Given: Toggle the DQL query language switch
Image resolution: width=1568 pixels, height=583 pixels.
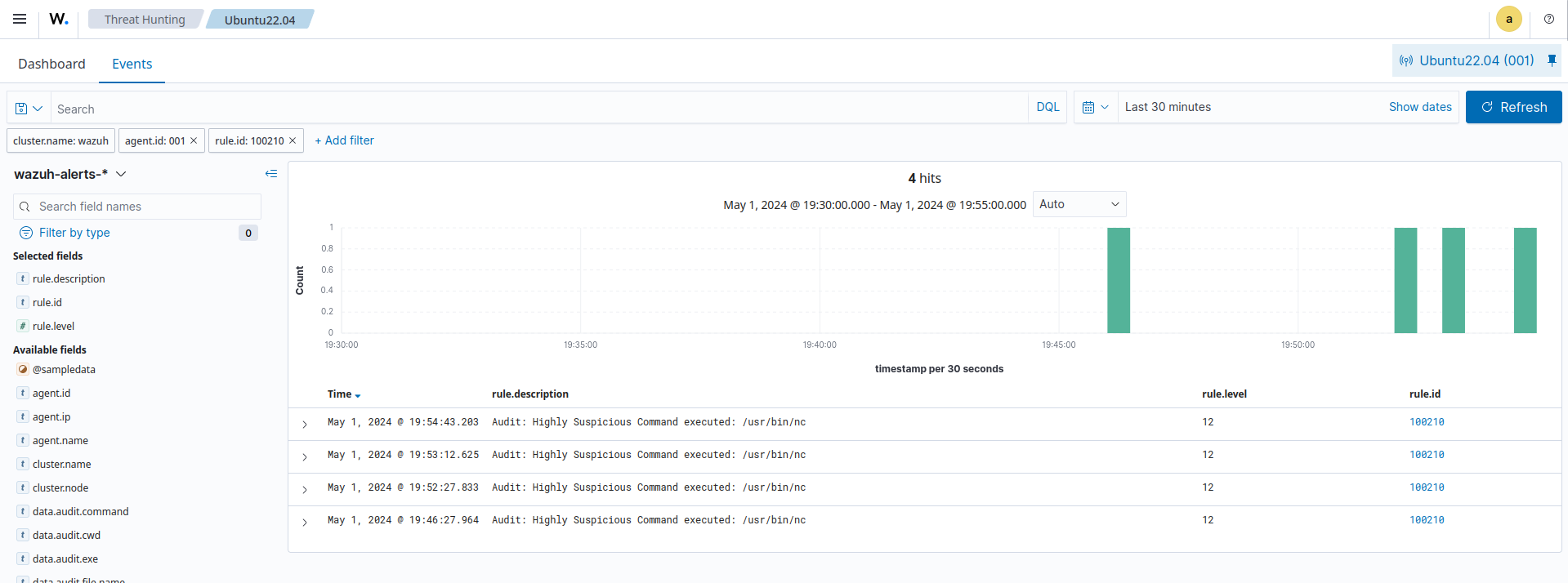Looking at the screenshot, I should coord(1048,107).
